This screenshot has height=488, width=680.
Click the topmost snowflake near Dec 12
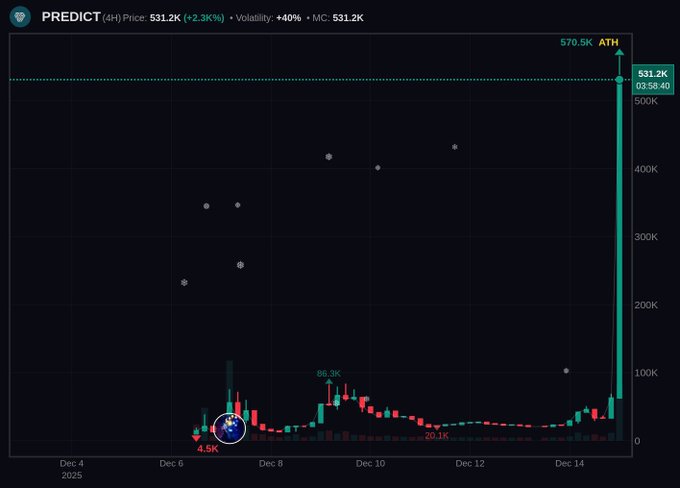[455, 147]
